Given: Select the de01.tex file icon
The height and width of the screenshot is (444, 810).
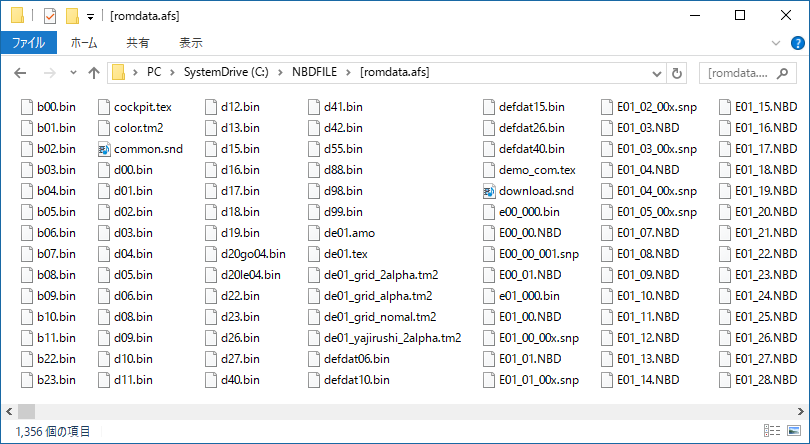Looking at the screenshot, I should pos(314,254).
